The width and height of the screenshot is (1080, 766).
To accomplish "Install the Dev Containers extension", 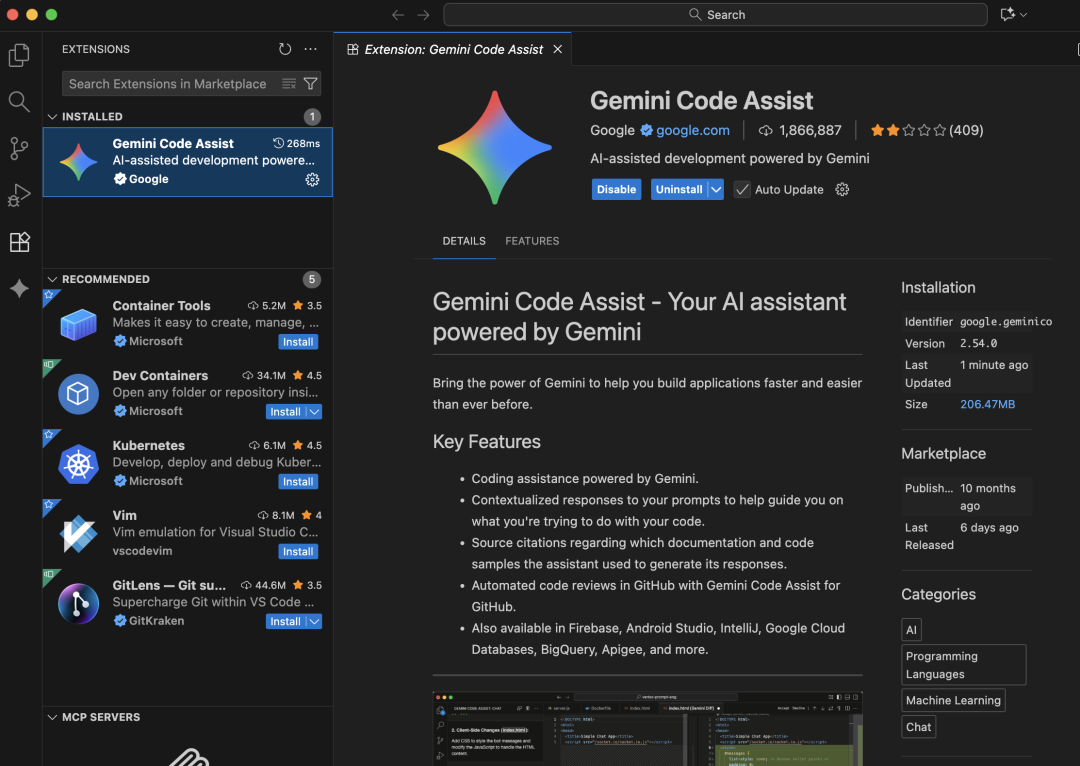I will (285, 411).
